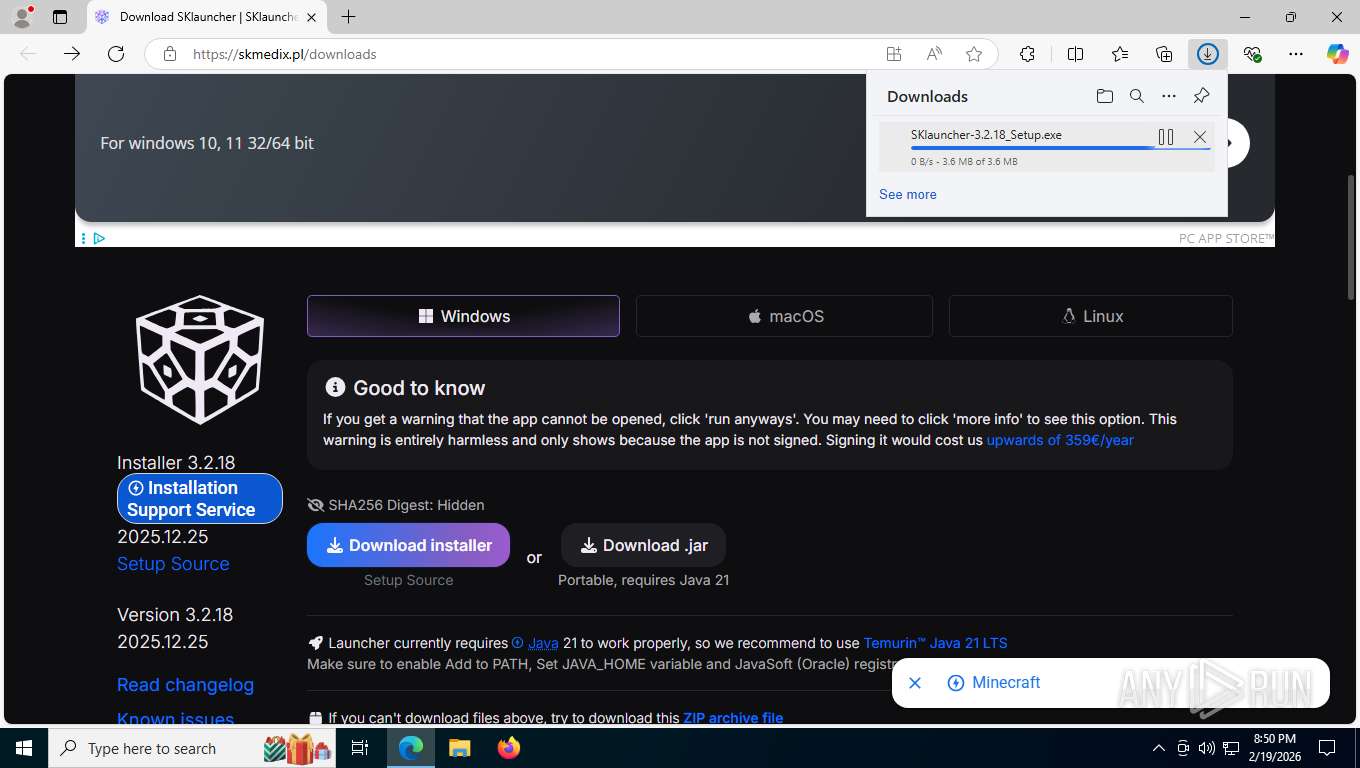Click the Good to know info icon
This screenshot has height=768, width=1360.
[x=335, y=387]
